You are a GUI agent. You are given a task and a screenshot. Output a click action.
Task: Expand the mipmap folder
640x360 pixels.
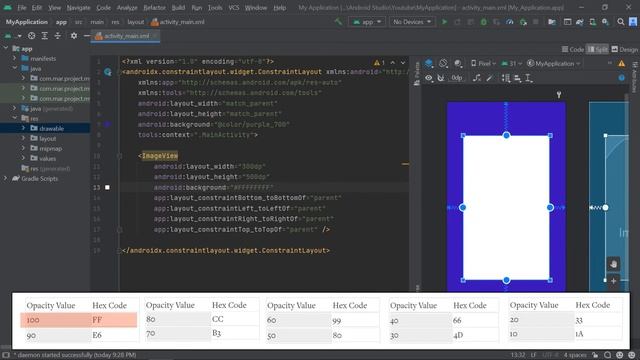tap(24, 148)
